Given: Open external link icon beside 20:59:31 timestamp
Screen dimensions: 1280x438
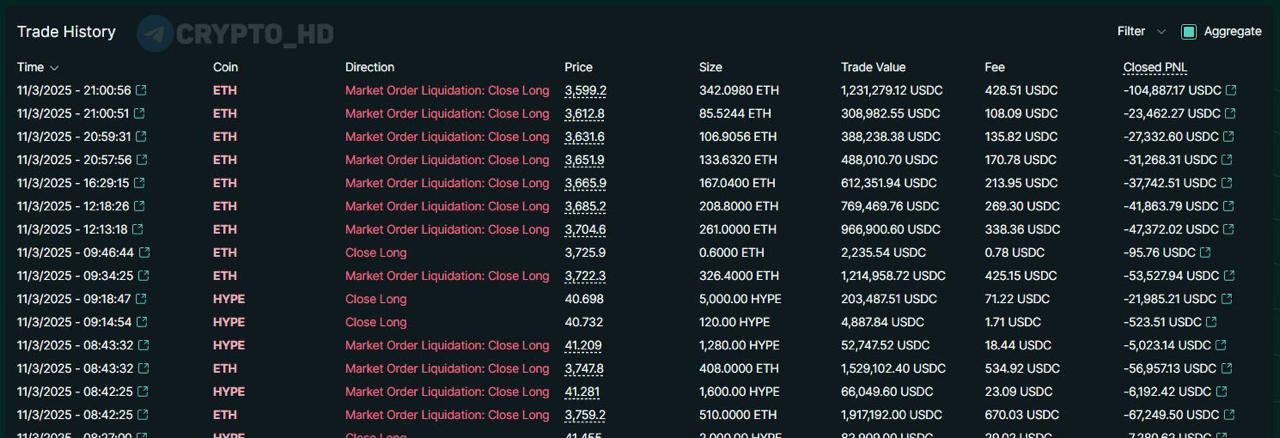Looking at the screenshot, I should tap(140, 137).
